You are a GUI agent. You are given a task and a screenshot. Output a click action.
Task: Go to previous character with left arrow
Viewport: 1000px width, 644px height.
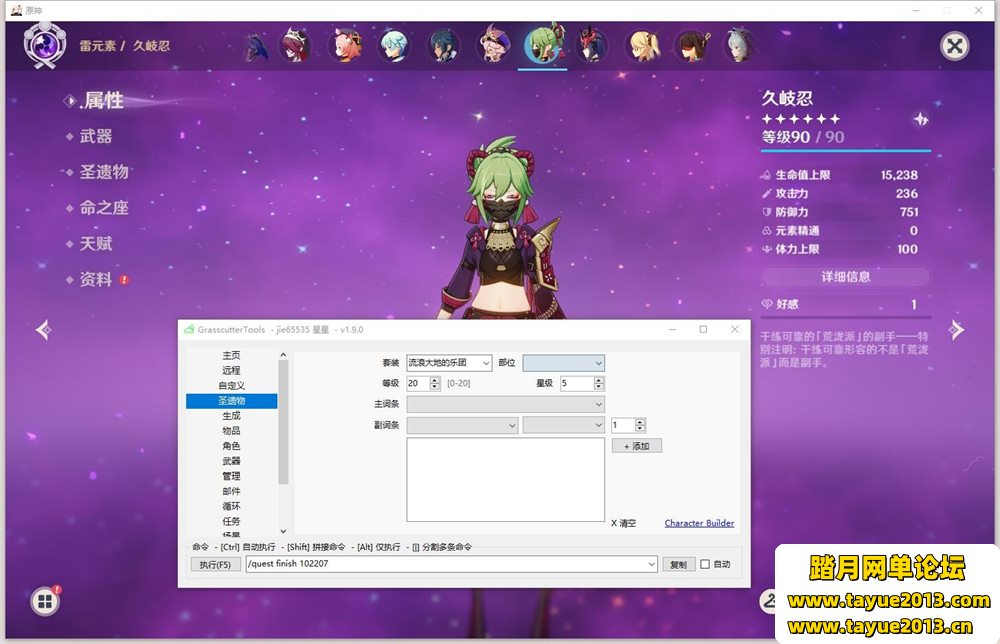(43, 329)
